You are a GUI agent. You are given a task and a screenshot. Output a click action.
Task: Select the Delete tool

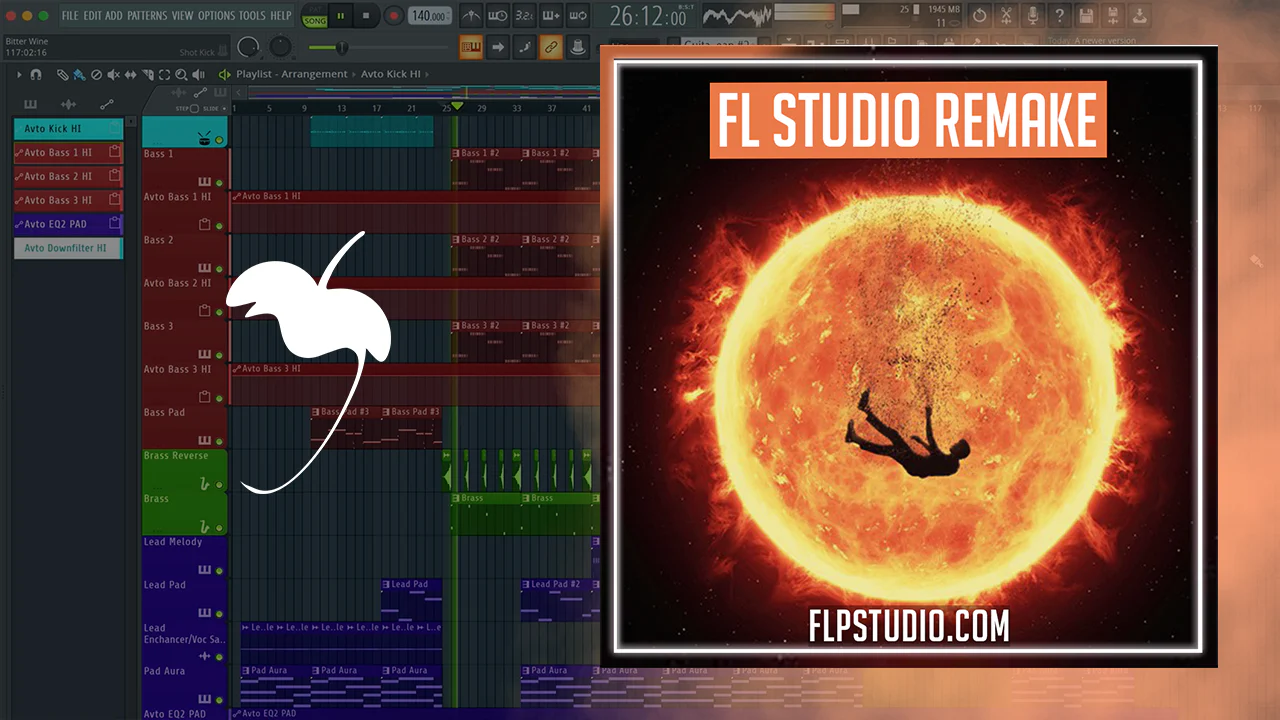[x=96, y=74]
